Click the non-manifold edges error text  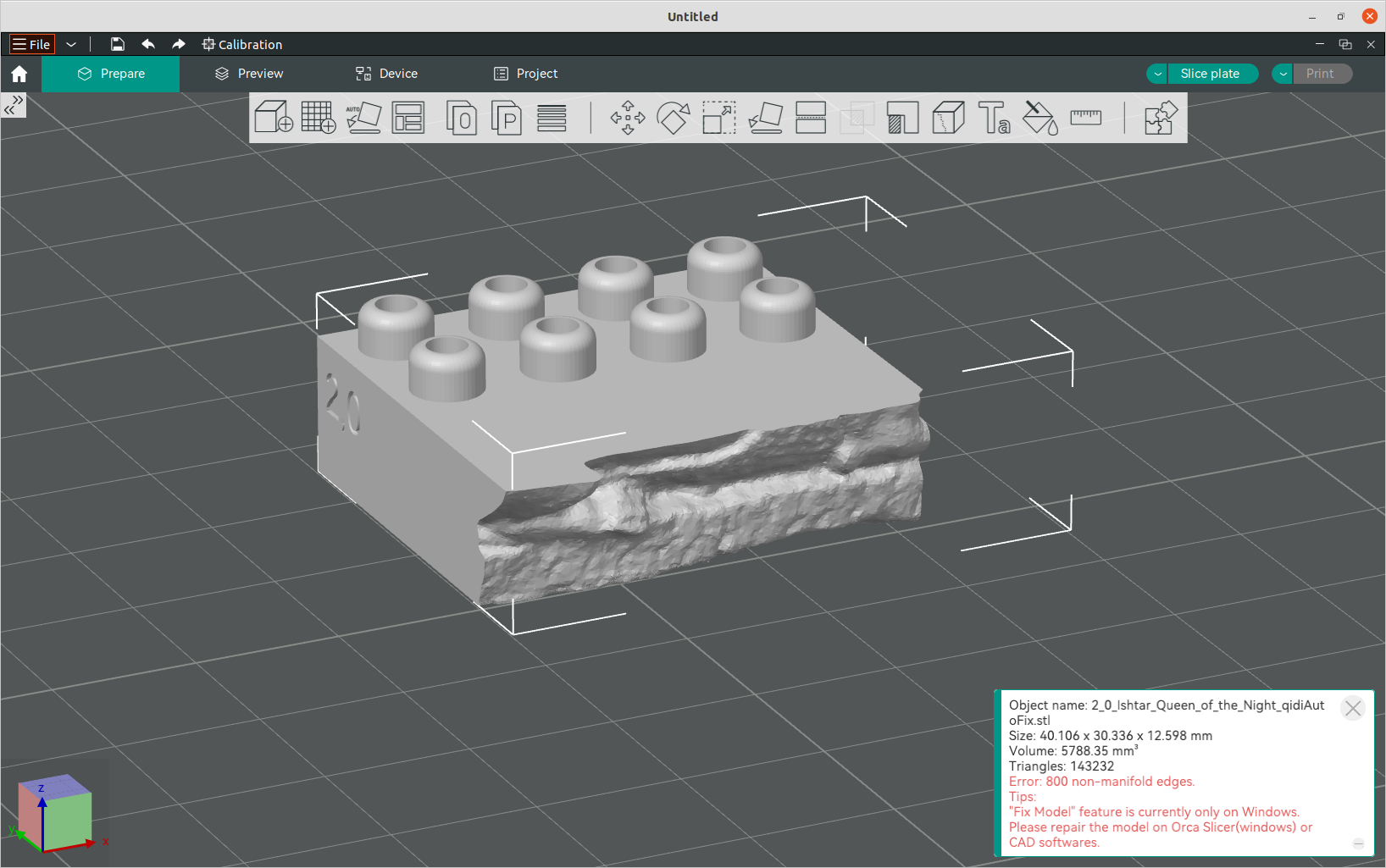coord(1101,782)
